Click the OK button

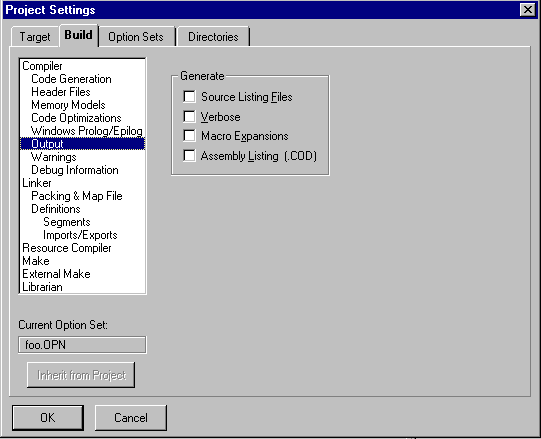[x=48, y=418]
